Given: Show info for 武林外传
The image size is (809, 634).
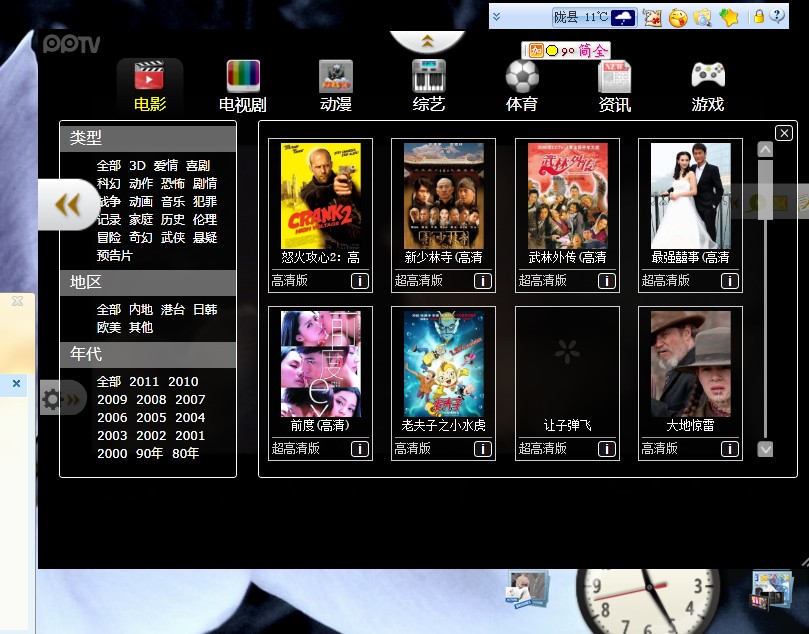Looking at the screenshot, I should tap(606, 281).
